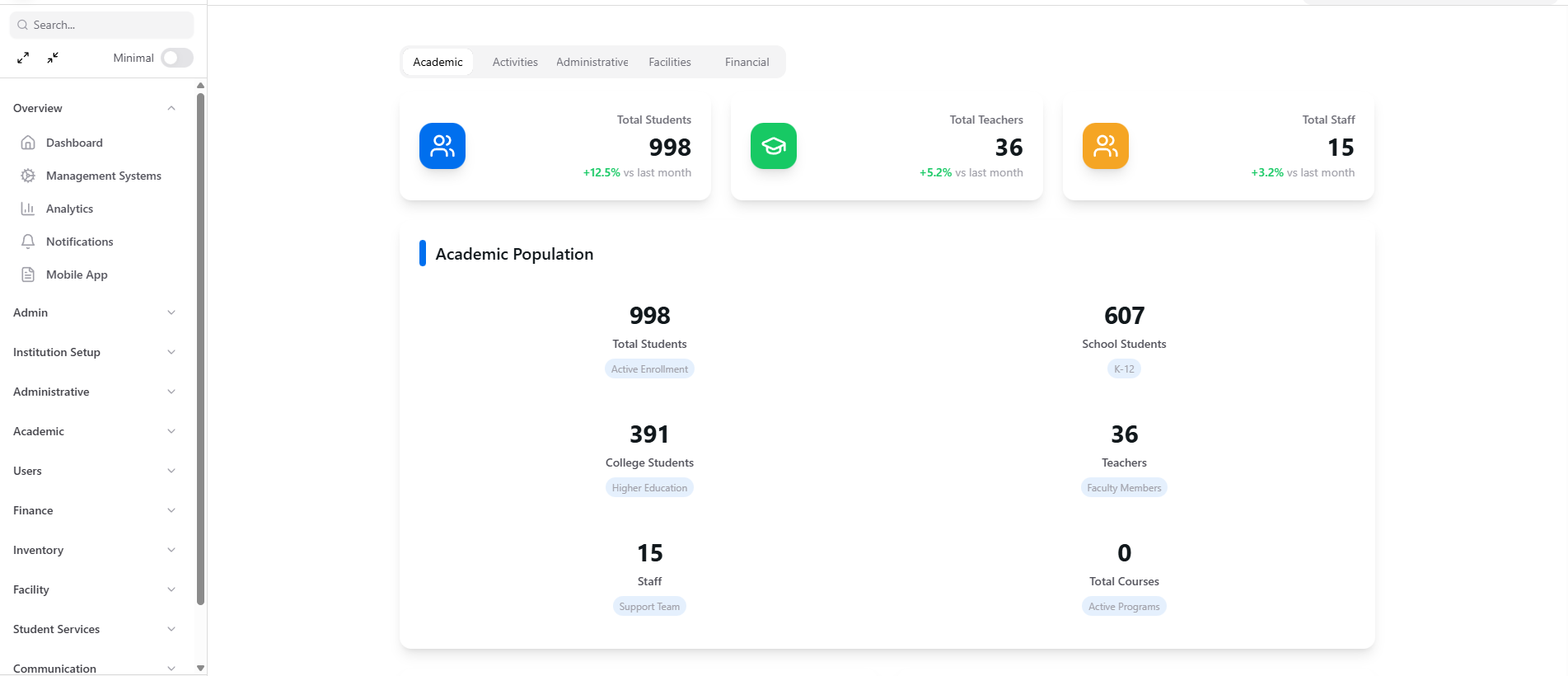Open the Facilities tab

coord(669,62)
